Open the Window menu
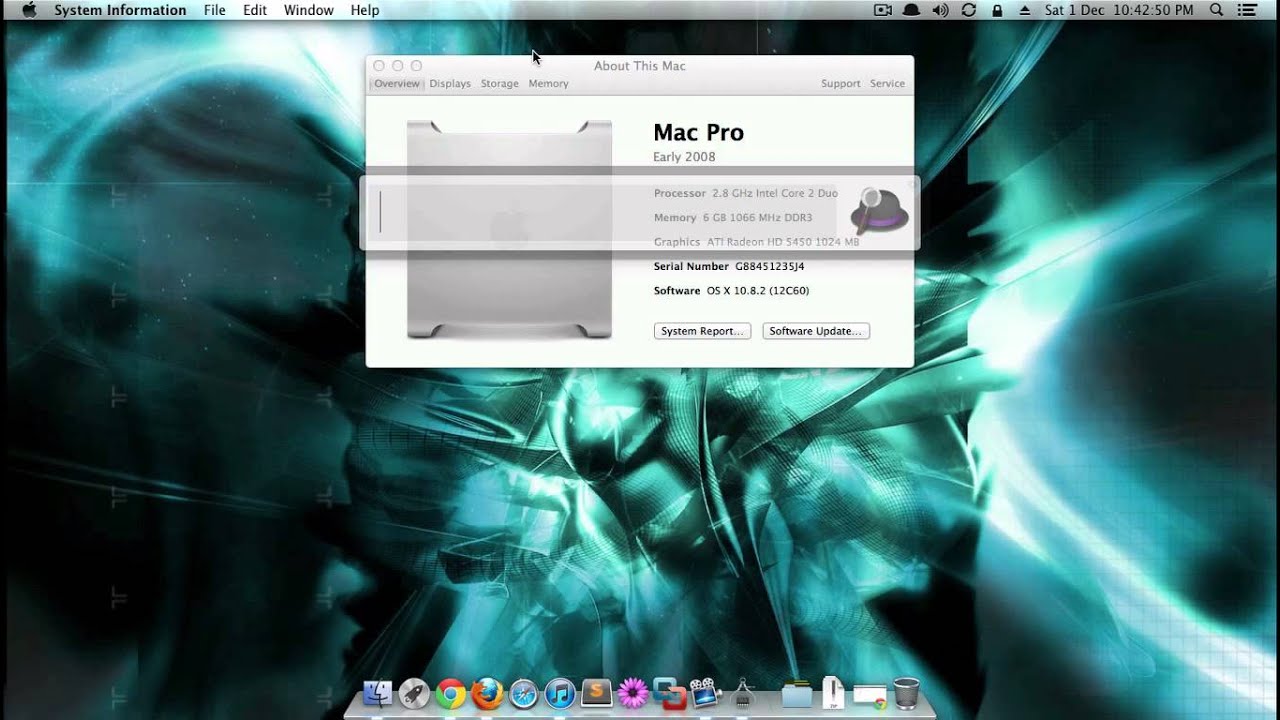The height and width of the screenshot is (720, 1280). tap(309, 10)
